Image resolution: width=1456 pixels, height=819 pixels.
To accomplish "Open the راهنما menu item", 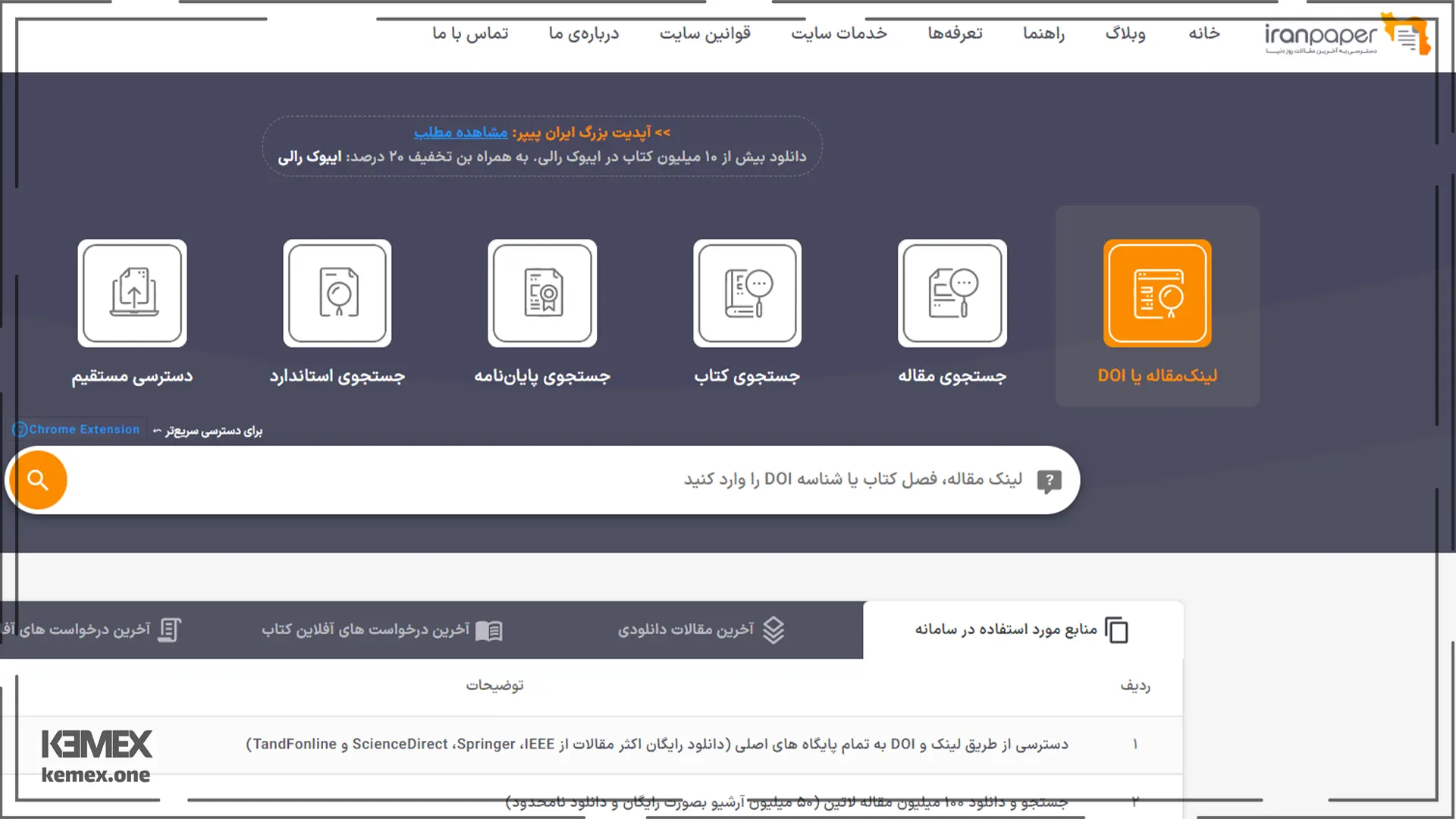I will [1043, 33].
